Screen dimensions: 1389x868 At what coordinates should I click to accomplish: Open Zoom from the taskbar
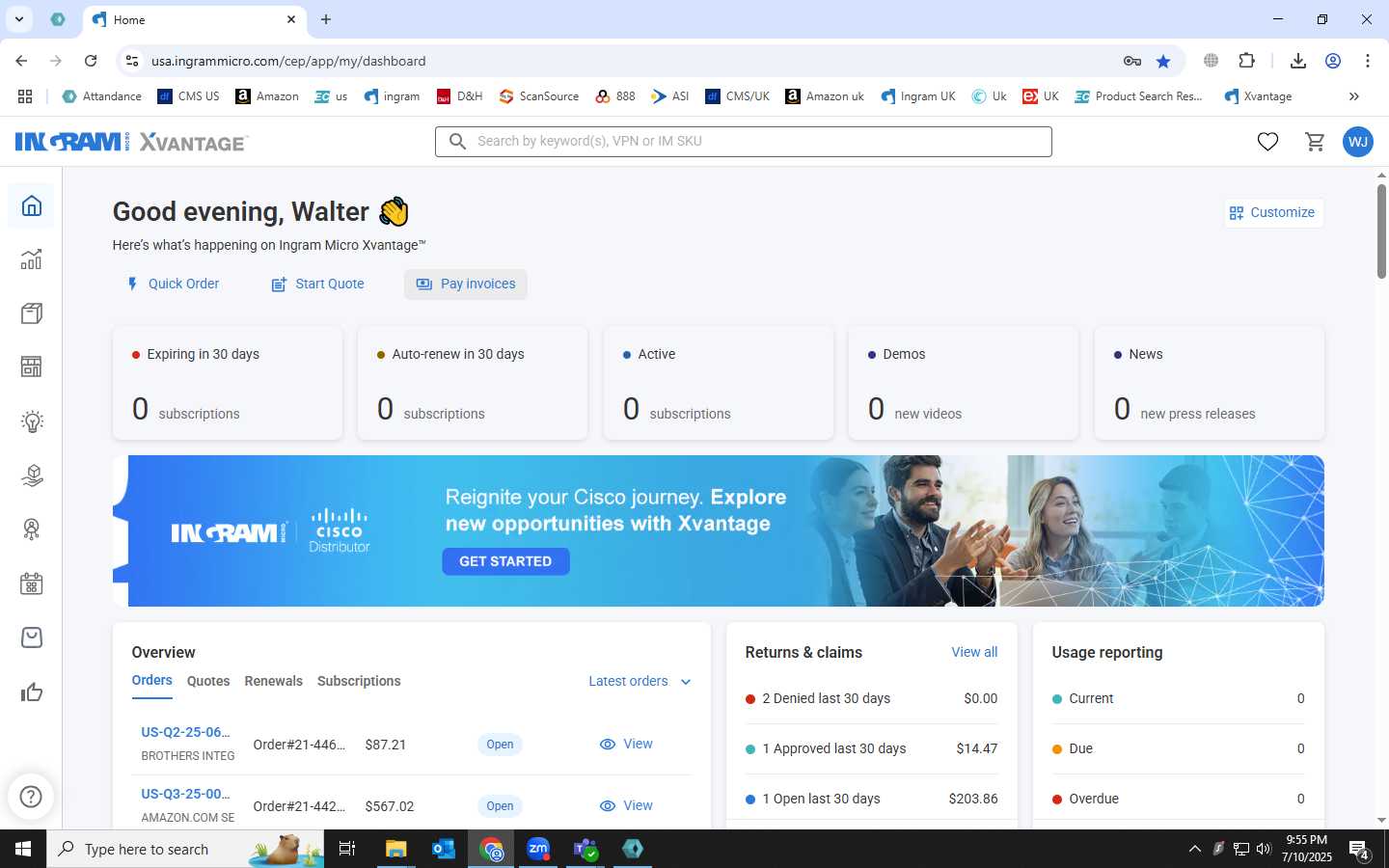click(x=538, y=849)
